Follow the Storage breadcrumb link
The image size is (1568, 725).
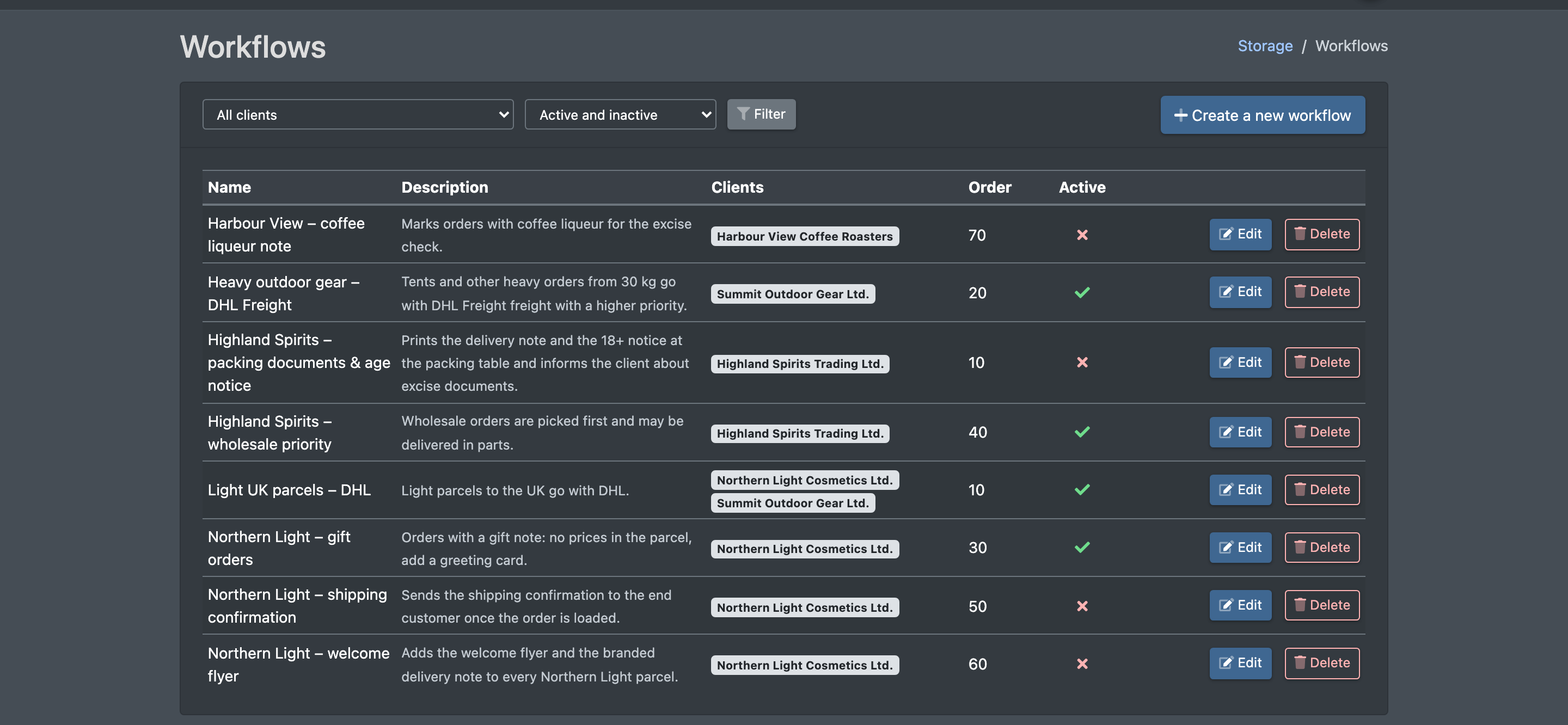(1265, 46)
